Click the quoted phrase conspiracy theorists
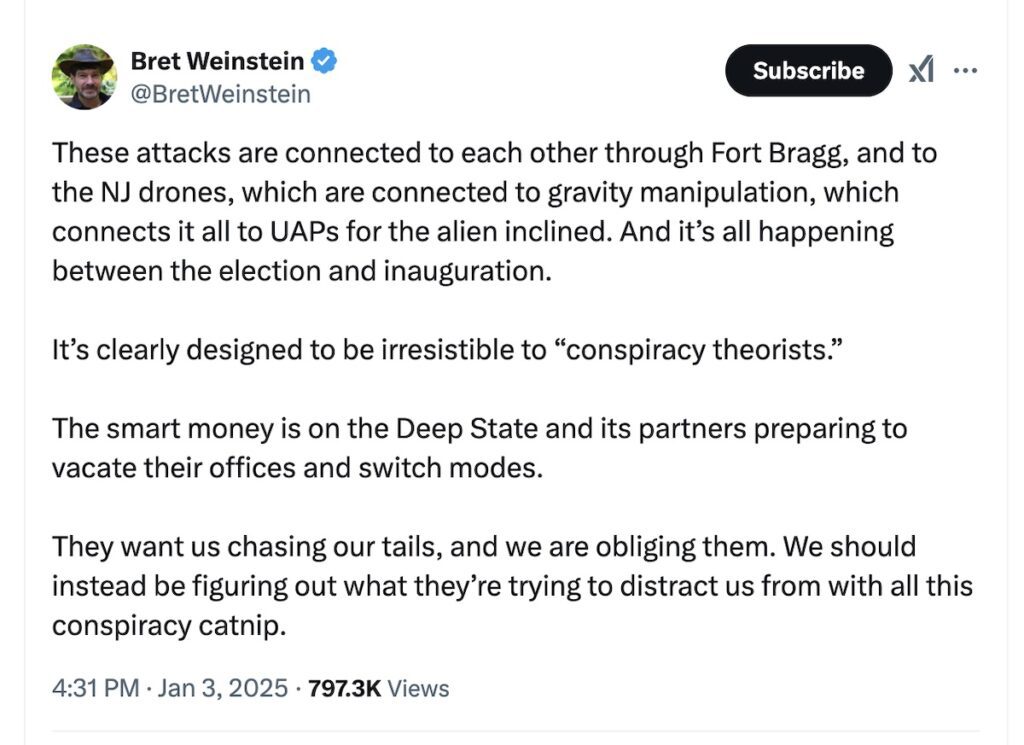The height and width of the screenshot is (745, 1024). tap(698, 350)
